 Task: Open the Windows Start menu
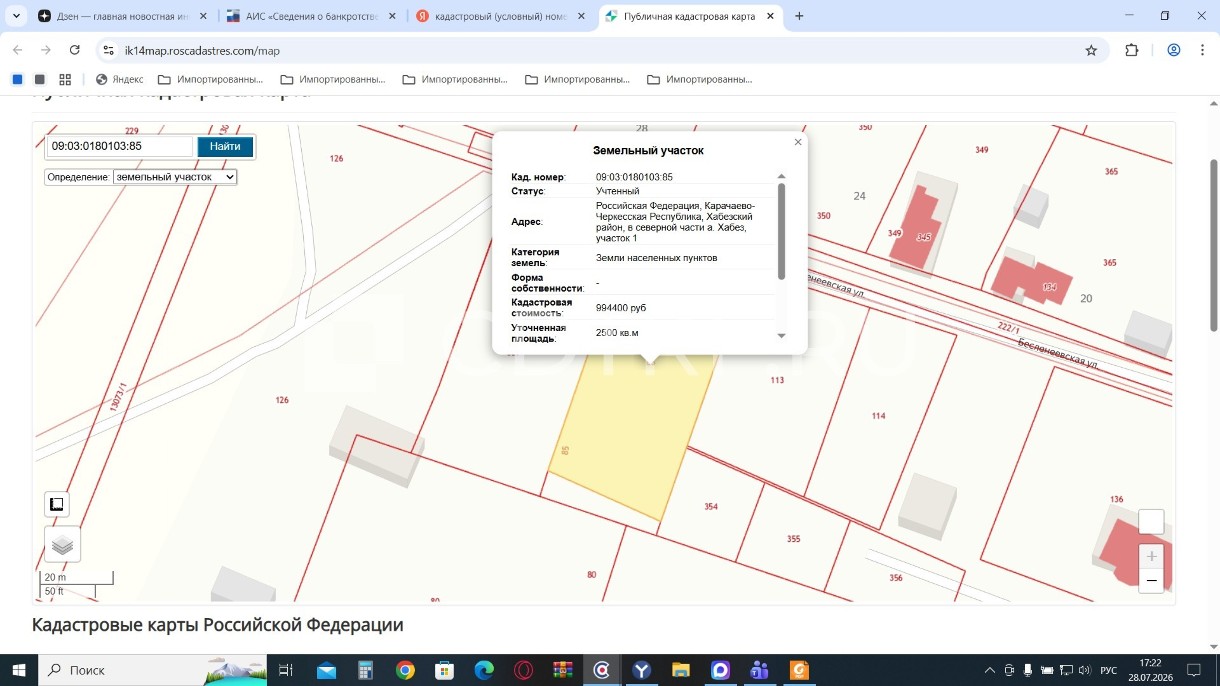tap(19, 670)
